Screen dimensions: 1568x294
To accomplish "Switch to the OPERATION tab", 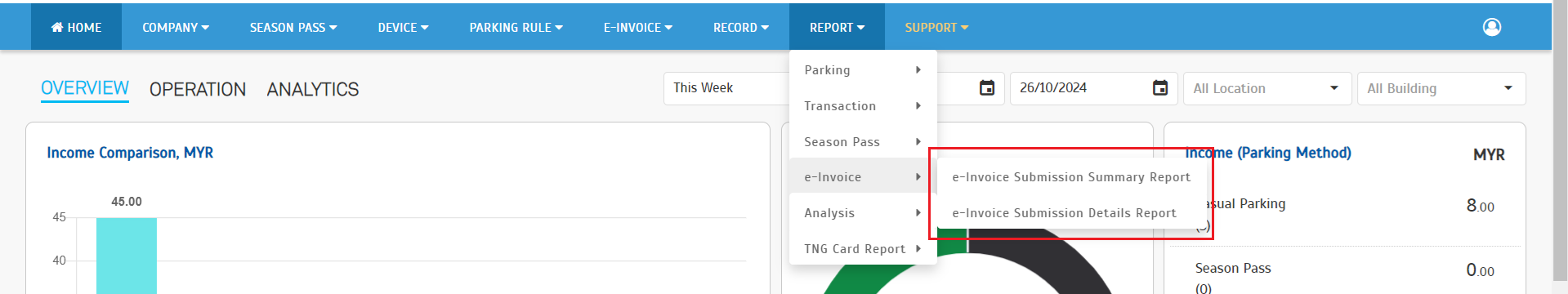I will click(x=198, y=89).
